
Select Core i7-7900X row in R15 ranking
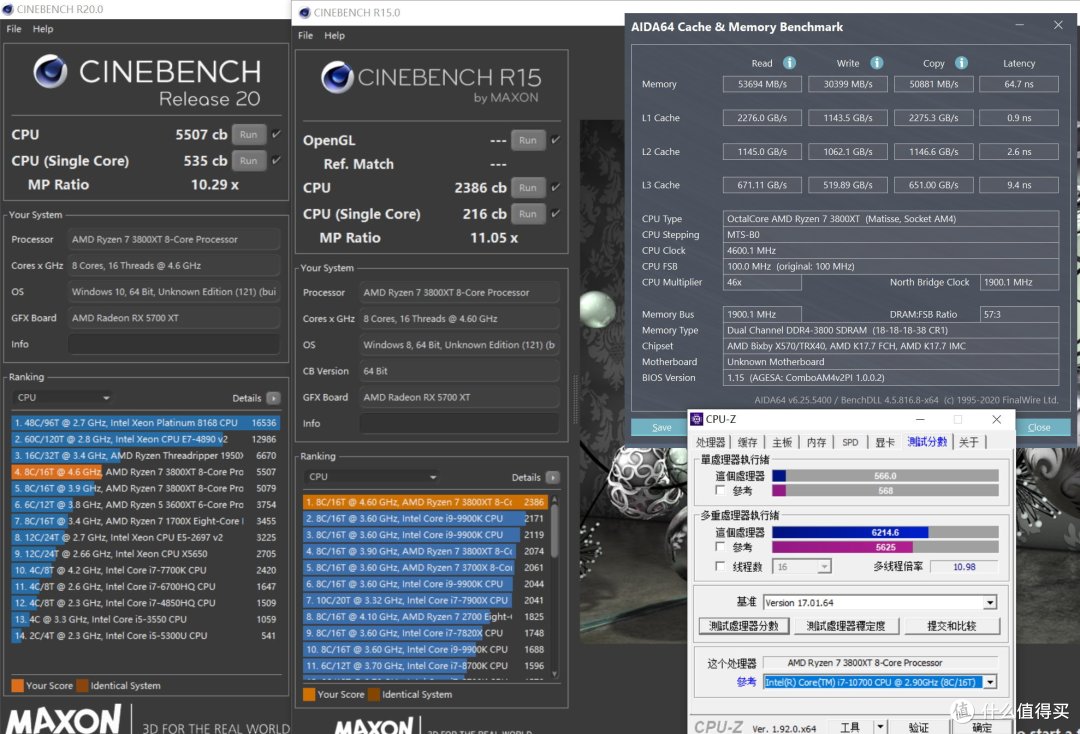(425, 600)
